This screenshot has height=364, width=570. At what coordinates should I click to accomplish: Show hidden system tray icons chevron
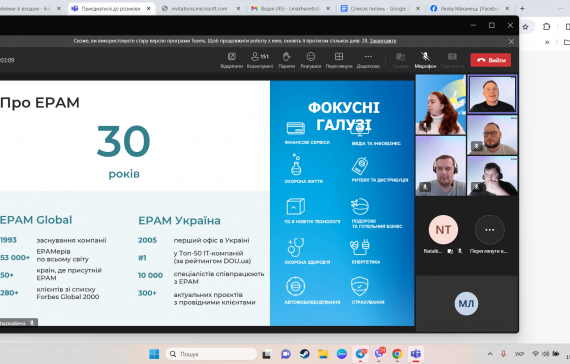[490, 354]
